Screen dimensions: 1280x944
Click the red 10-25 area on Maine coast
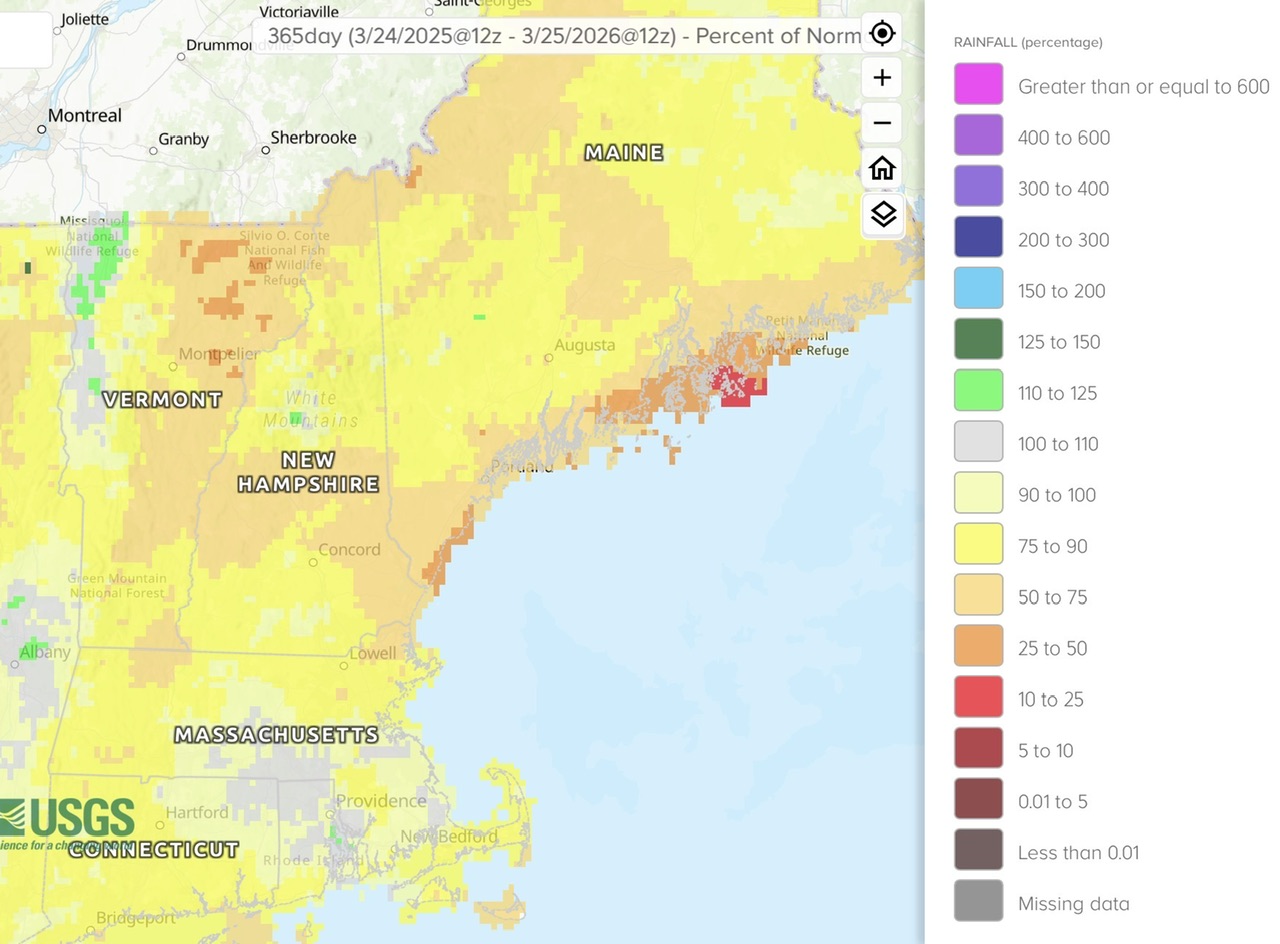tap(735, 390)
